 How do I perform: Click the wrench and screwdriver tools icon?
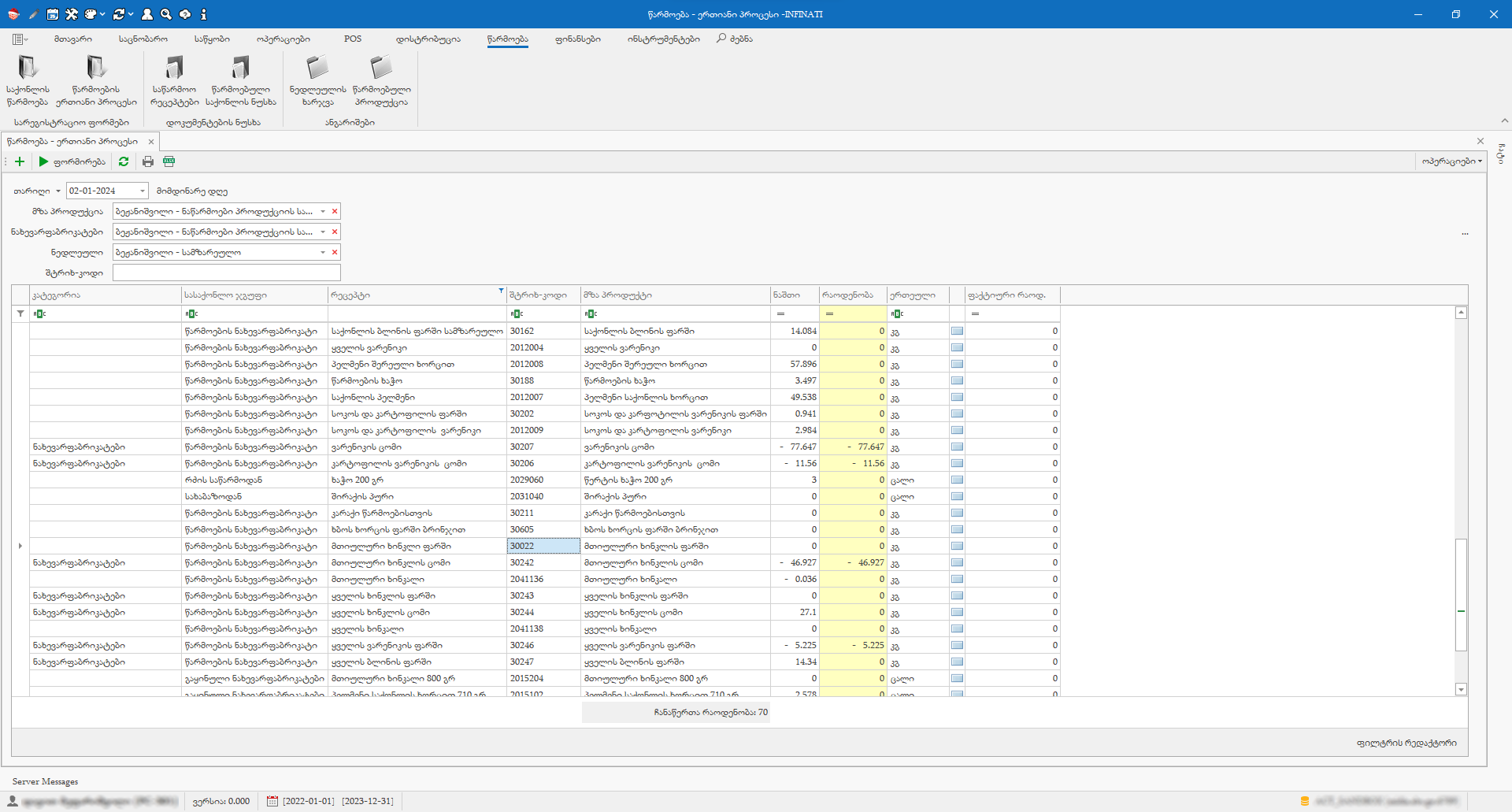click(72, 14)
